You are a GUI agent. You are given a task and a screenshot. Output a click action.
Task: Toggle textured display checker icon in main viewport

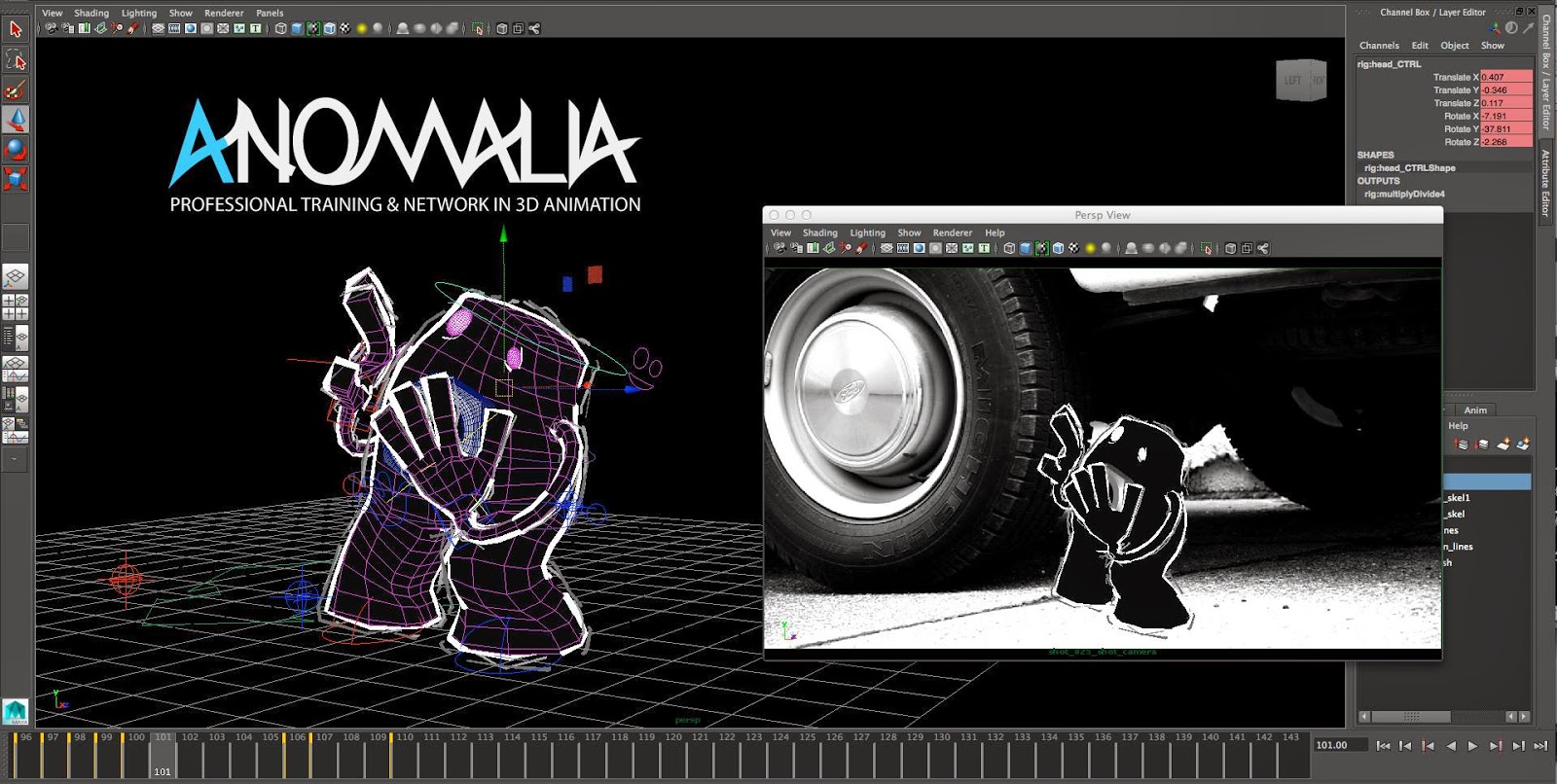[344, 29]
